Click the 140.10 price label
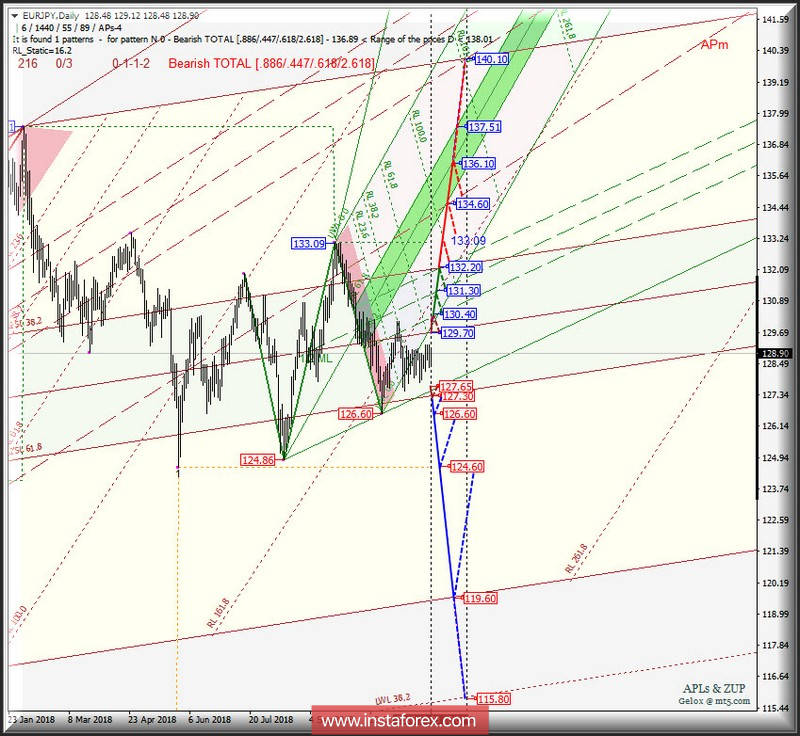The height and width of the screenshot is (736, 800). [492, 59]
